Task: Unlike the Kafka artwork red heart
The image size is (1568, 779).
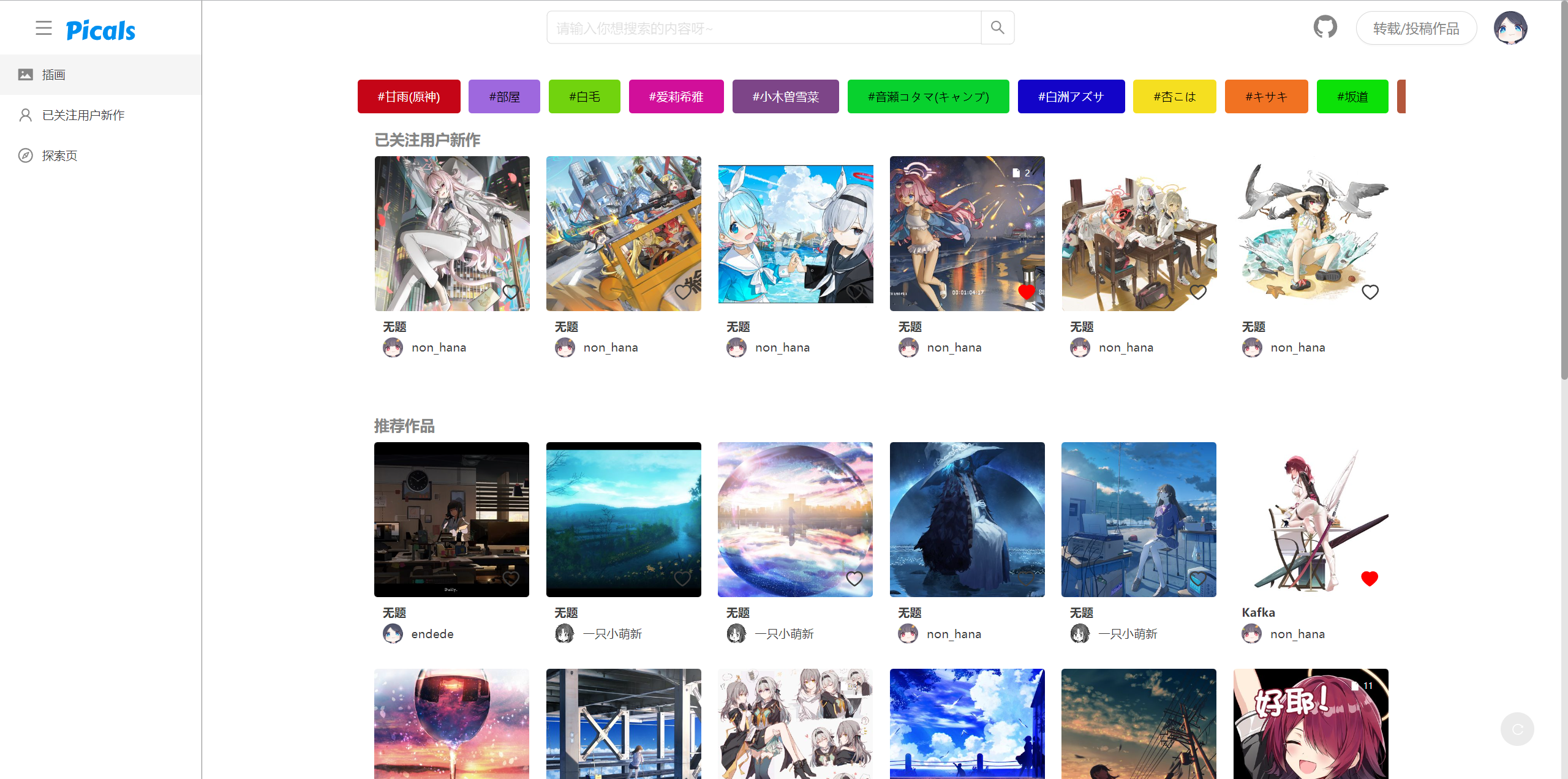Action: [1370, 578]
